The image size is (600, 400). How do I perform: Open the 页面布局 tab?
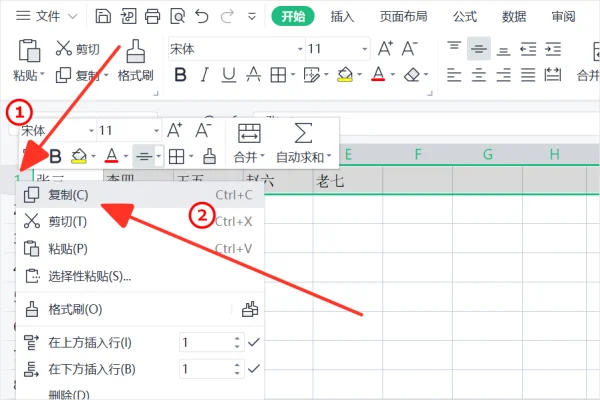pos(403,16)
